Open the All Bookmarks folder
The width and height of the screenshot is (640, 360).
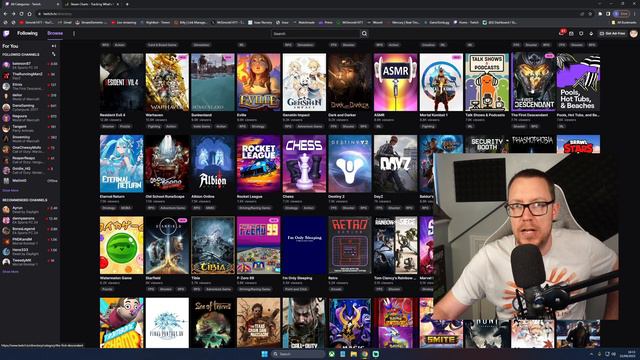624,22
